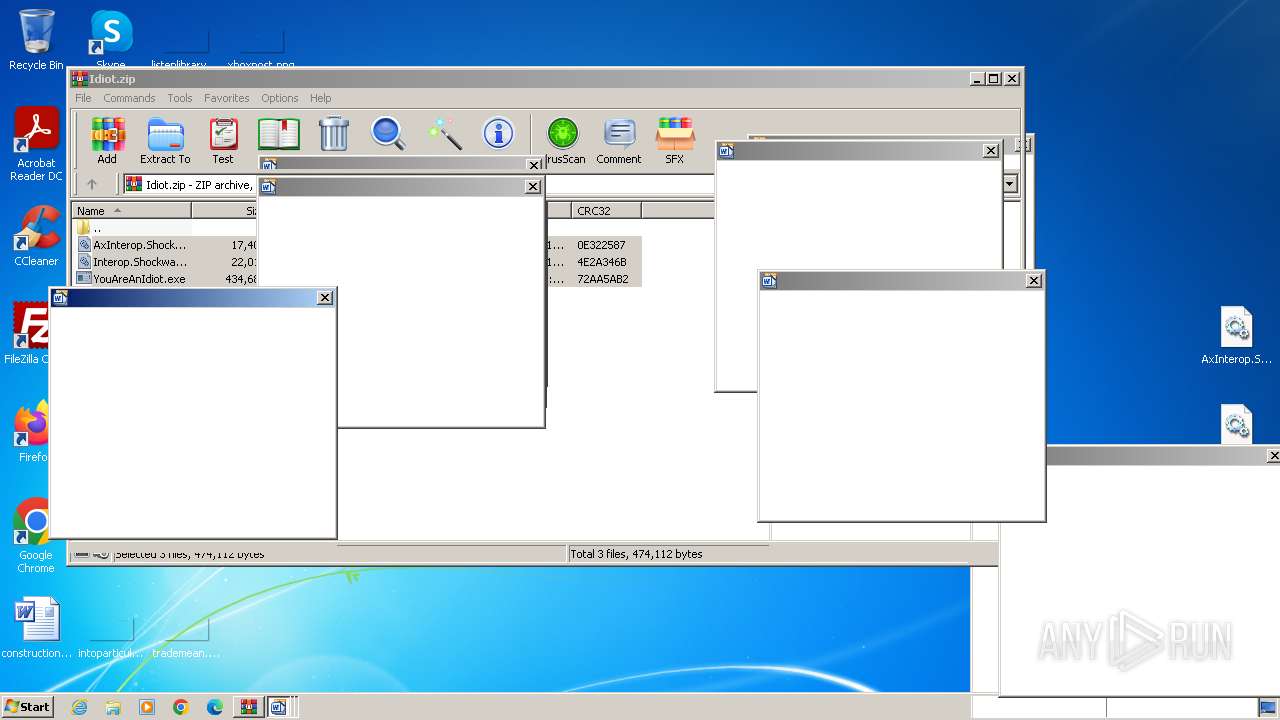Open Skype desktop shortcut
This screenshot has height=720, width=1280.
pos(111,40)
